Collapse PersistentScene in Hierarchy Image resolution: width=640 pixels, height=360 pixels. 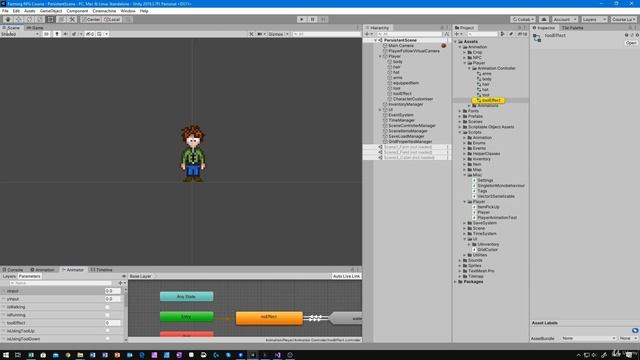[x=376, y=40]
